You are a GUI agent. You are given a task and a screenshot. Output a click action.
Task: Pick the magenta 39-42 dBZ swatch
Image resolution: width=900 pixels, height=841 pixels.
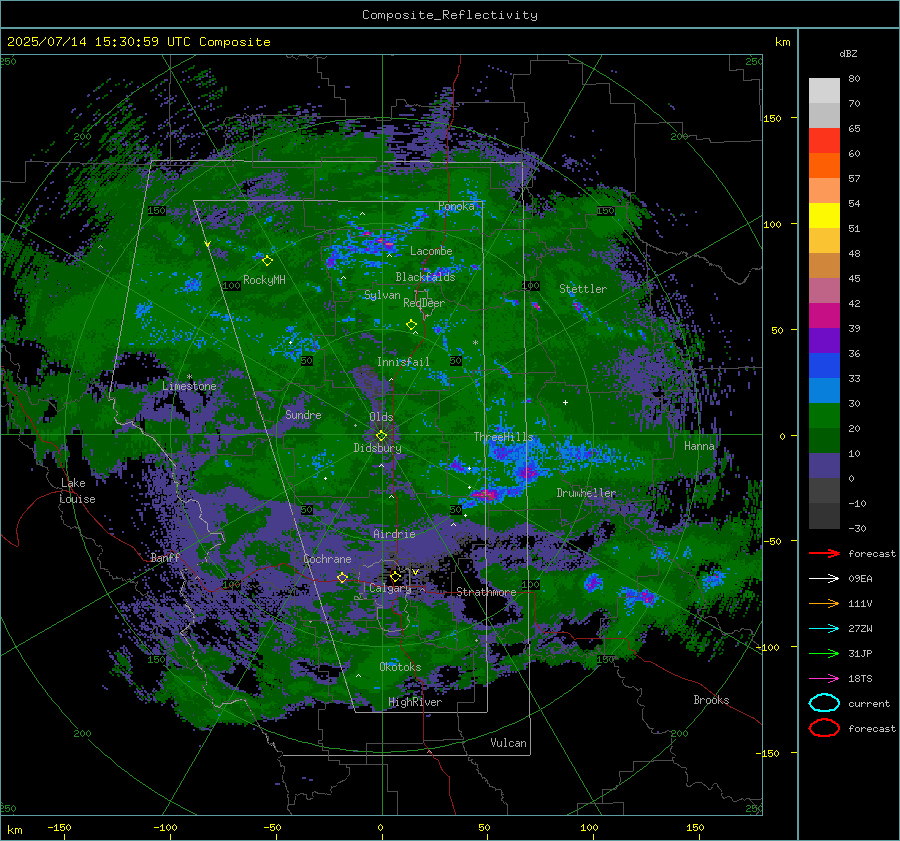pyautogui.click(x=824, y=315)
